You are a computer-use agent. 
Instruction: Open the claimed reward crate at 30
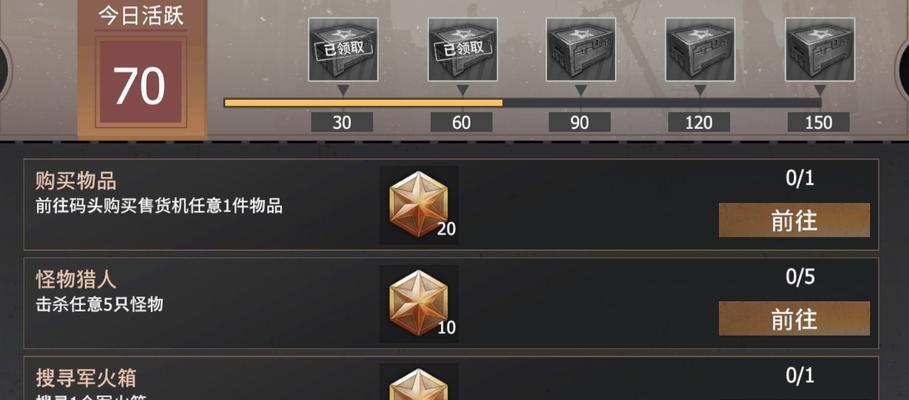click(343, 49)
